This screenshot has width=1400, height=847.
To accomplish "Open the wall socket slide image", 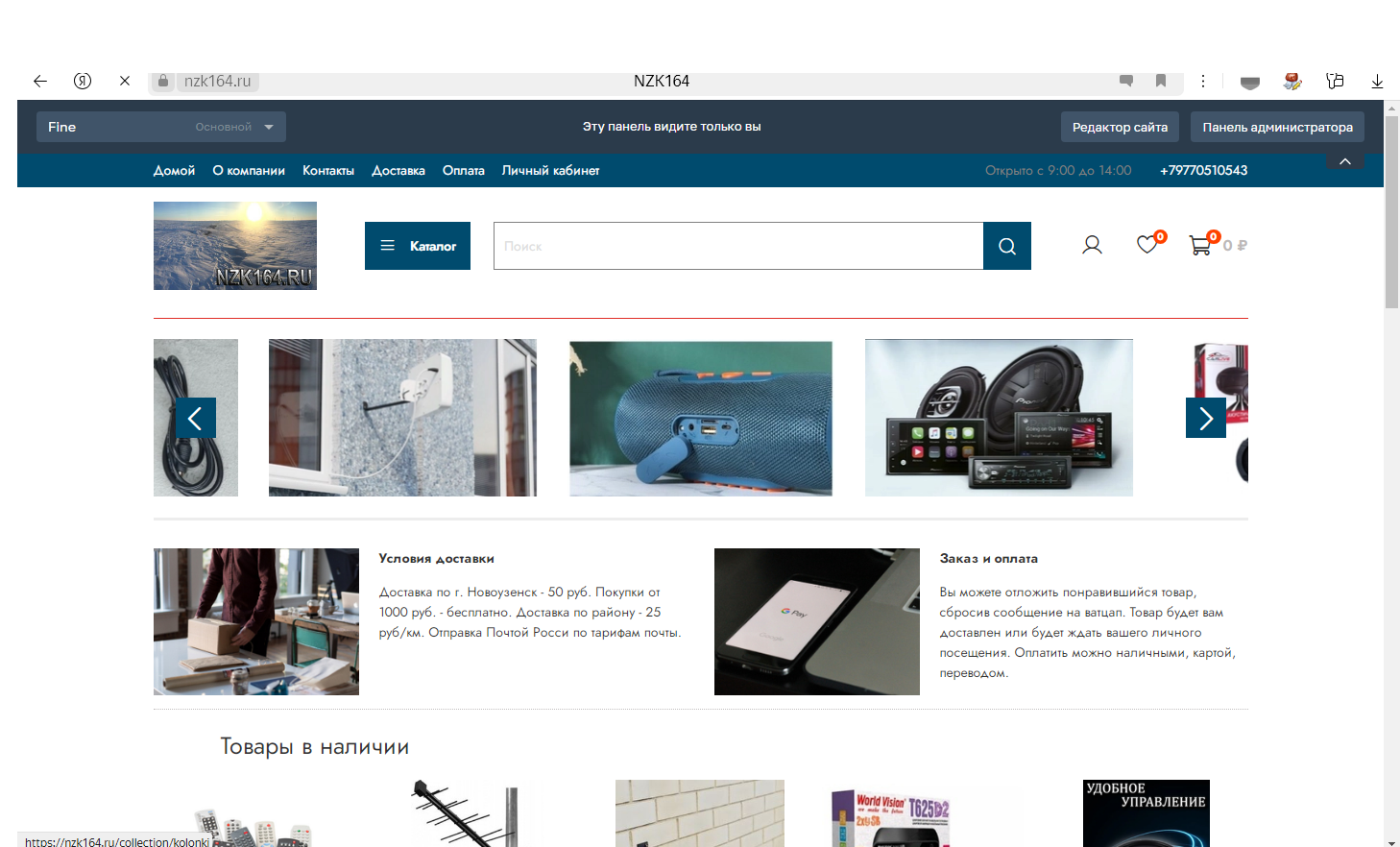I will click(x=402, y=418).
